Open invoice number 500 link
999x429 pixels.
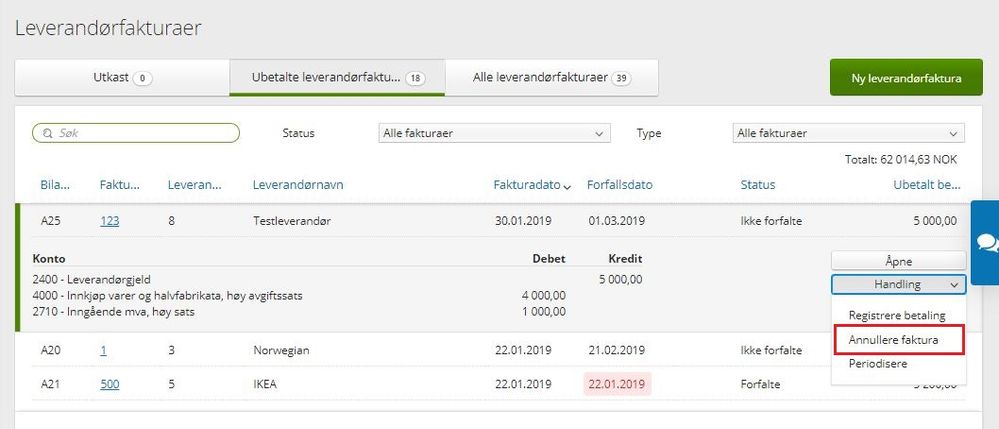point(109,384)
